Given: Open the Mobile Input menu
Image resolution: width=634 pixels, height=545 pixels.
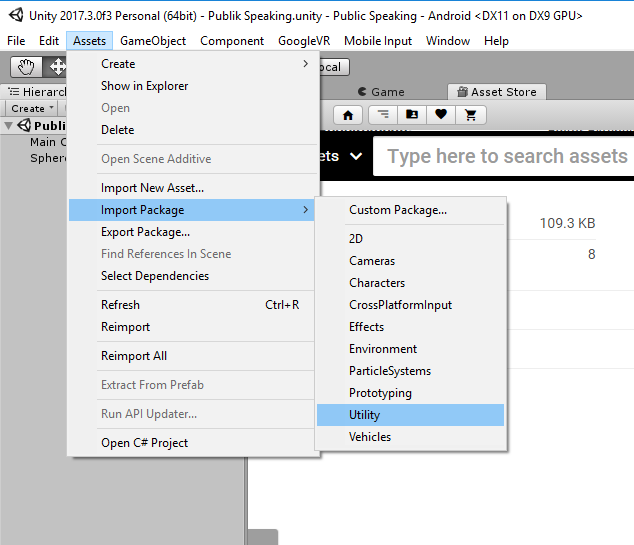Looking at the screenshot, I should pyautogui.click(x=378, y=41).
